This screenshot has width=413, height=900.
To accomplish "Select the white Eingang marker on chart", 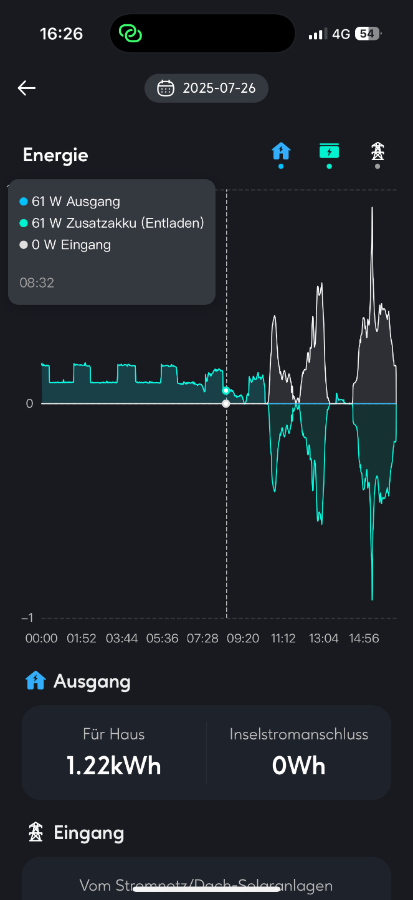I will [x=226, y=404].
